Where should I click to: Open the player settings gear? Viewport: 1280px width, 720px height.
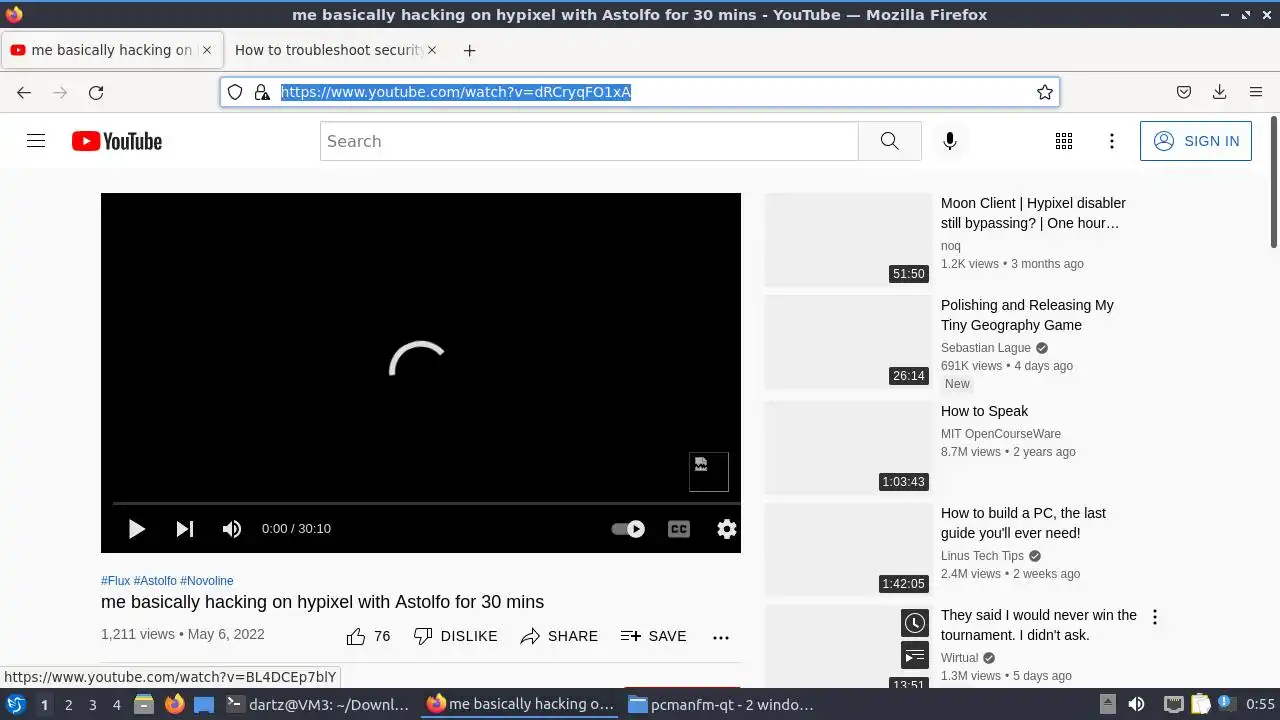click(x=727, y=529)
